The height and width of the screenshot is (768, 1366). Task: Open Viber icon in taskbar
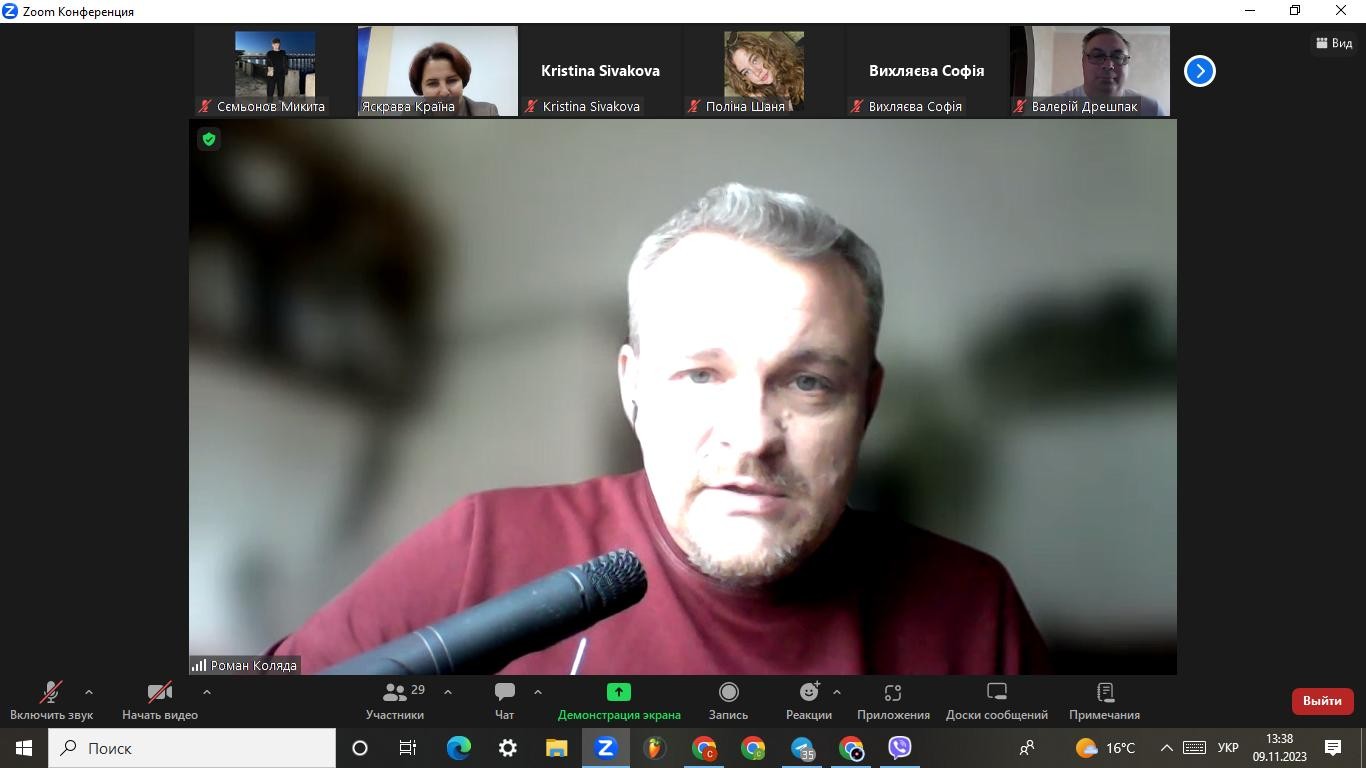tap(900, 748)
